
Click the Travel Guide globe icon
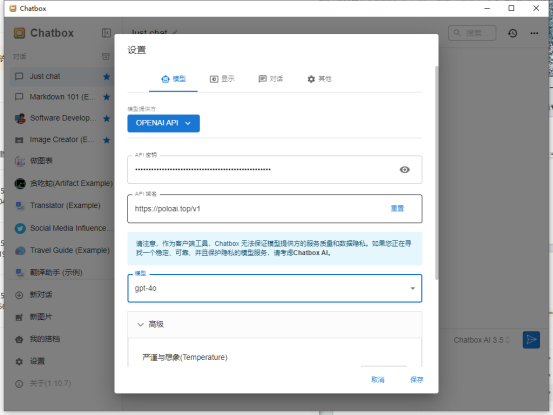20,251
